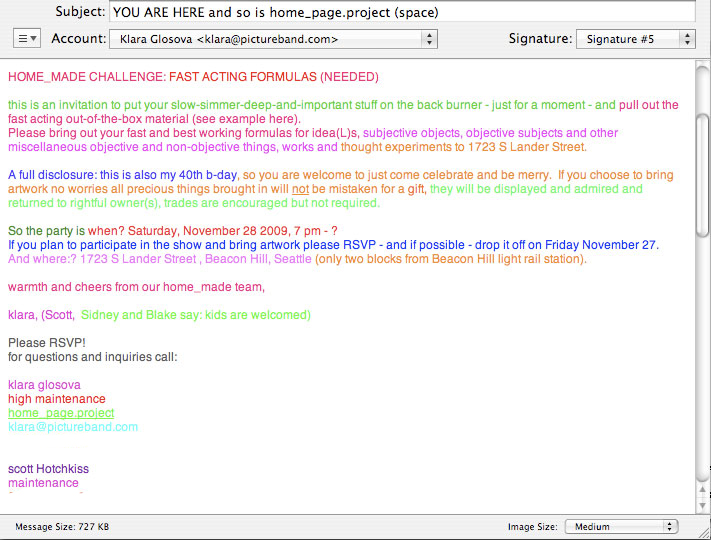Screen dimensions: 711x540
Task: Click into the Subject text field
Action: [402, 13]
